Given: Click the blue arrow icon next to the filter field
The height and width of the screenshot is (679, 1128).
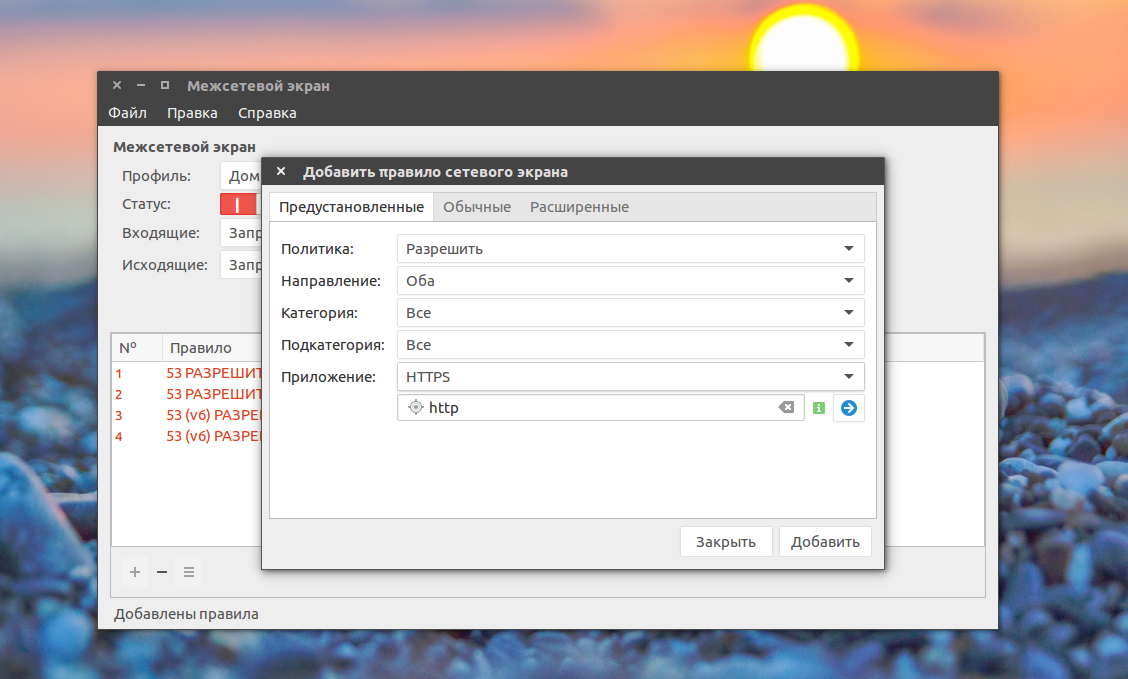Looking at the screenshot, I should point(849,408).
